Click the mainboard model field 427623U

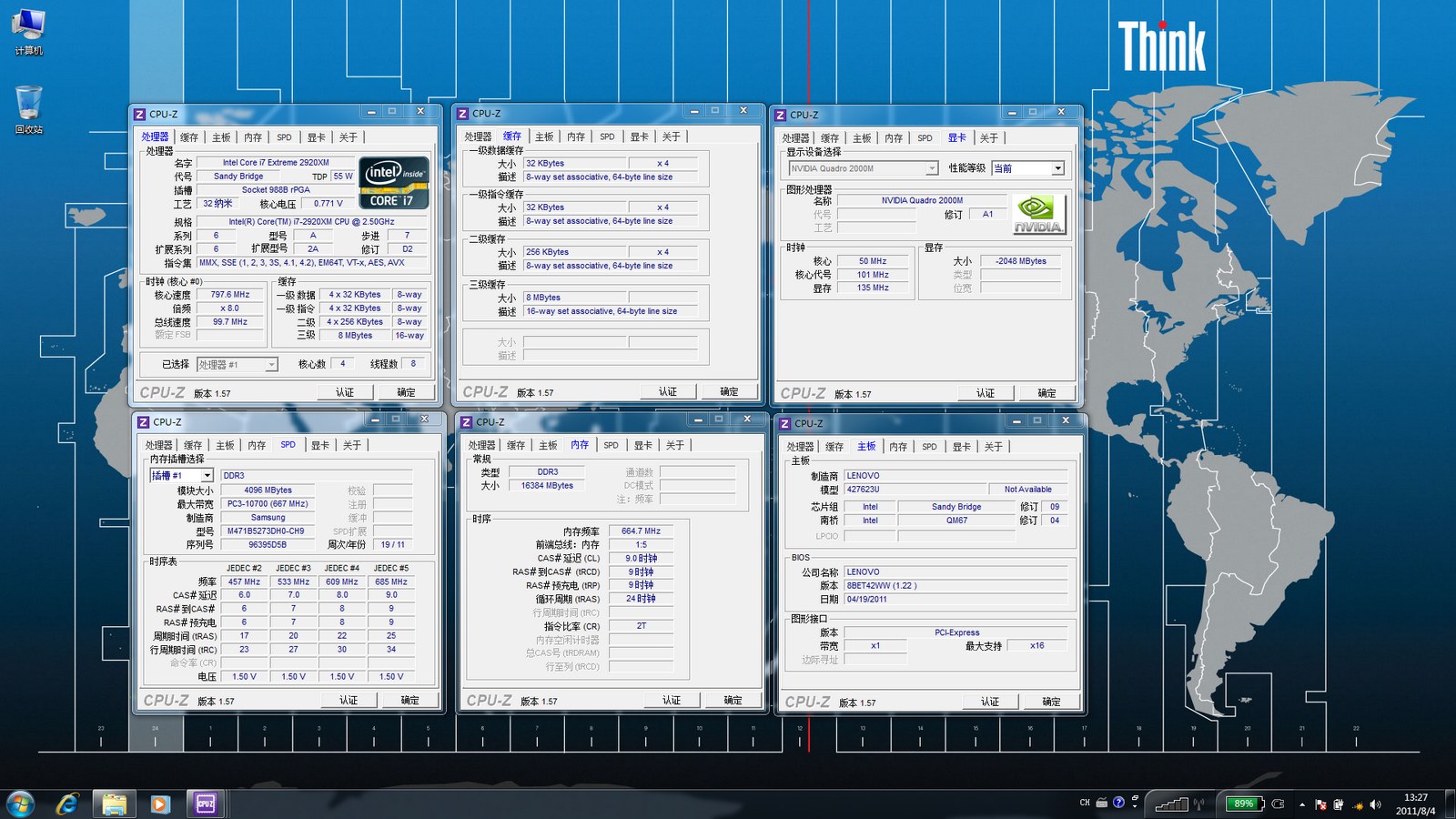(915, 490)
